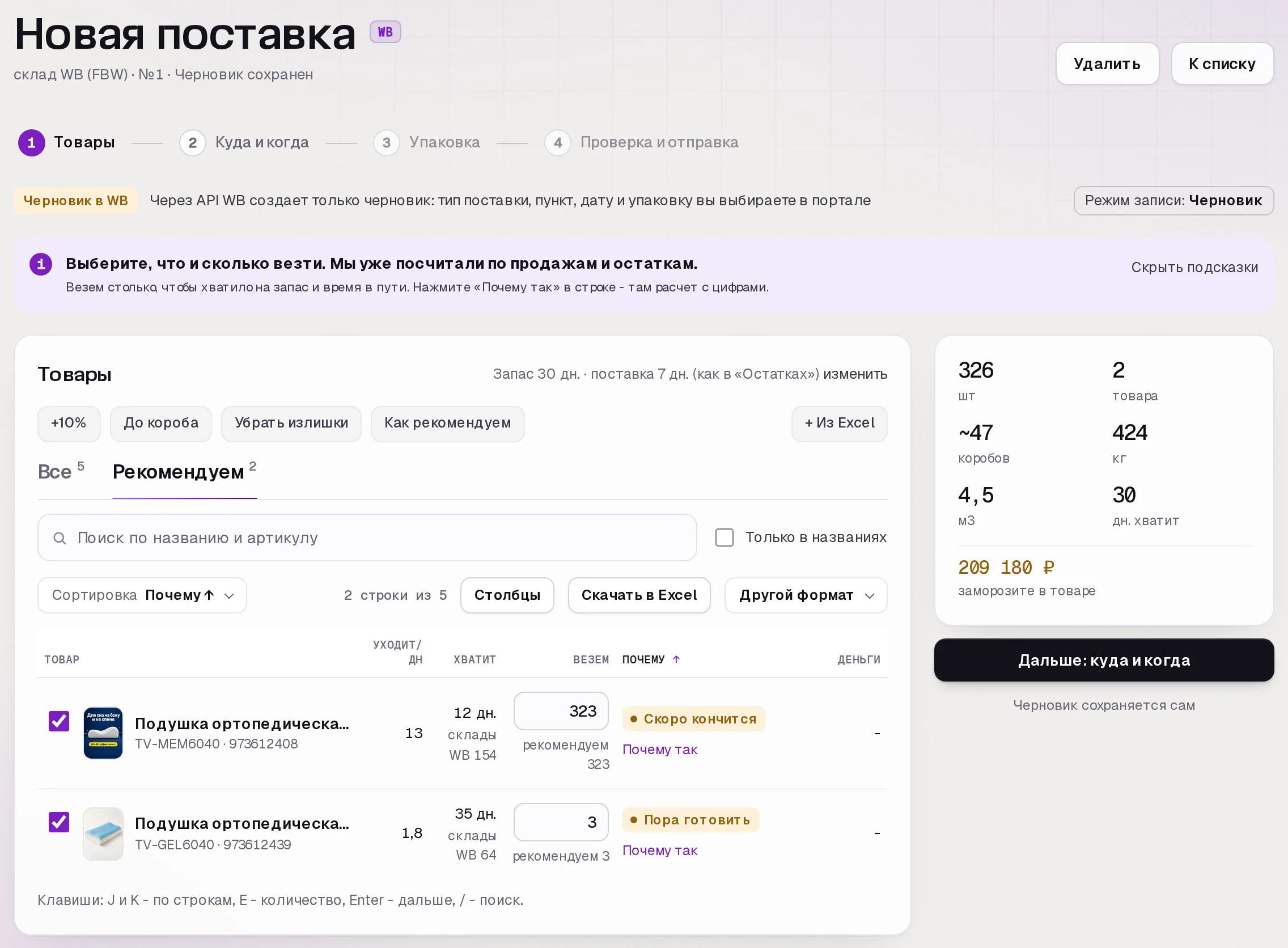Image resolution: width=1288 pixels, height=948 pixels.
Task: Go to step 4 Проверка и отправка
Action: pyautogui.click(x=641, y=142)
